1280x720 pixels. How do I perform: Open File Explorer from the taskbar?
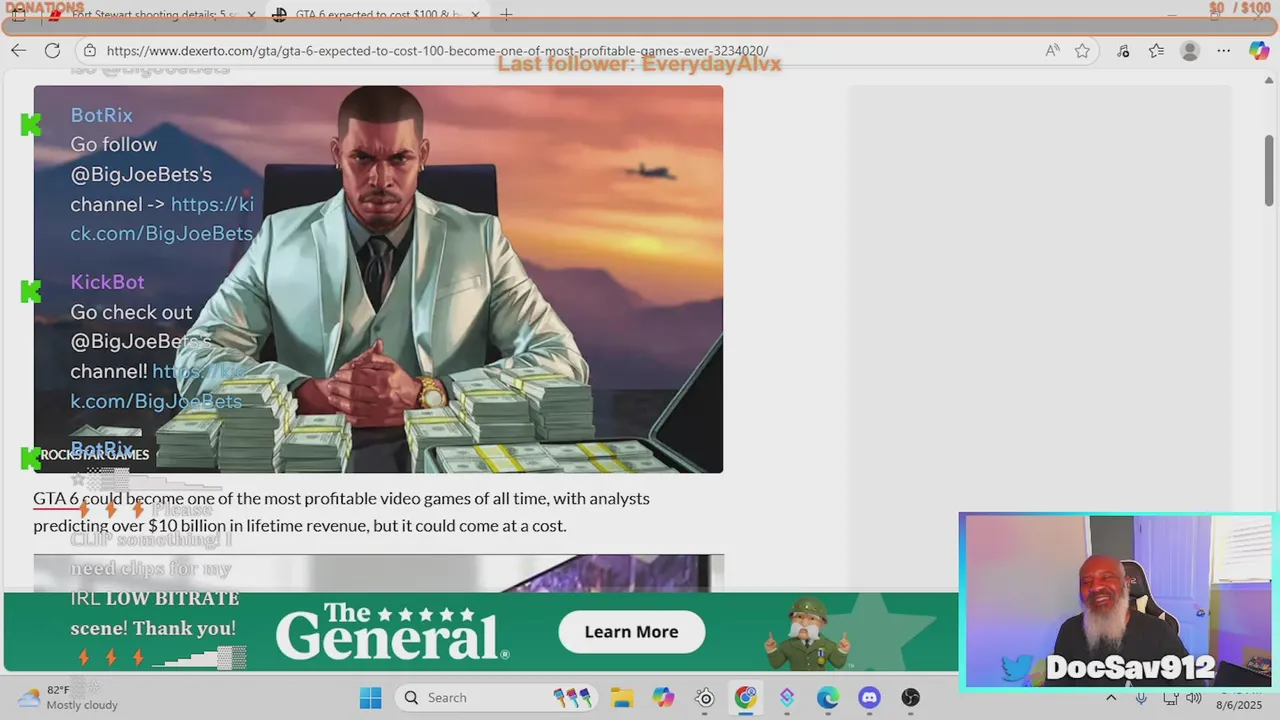(622, 698)
